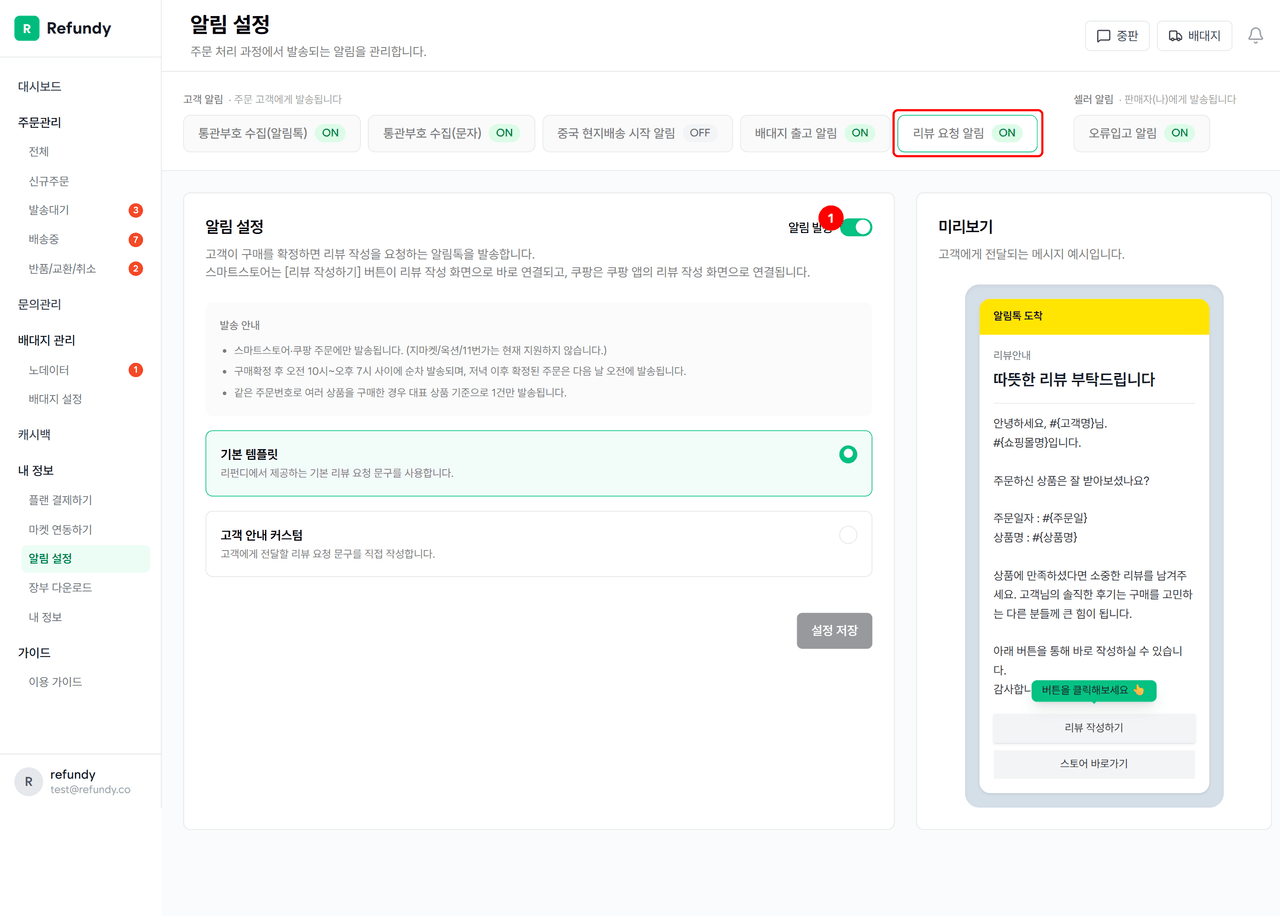Open the sidebar 내 정보 section header

[36, 470]
